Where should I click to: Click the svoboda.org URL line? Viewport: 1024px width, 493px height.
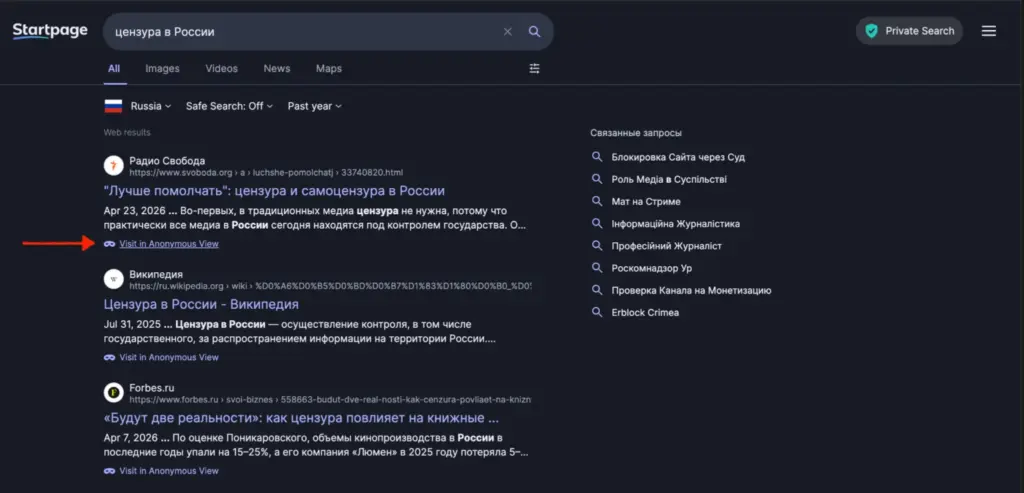tap(266, 173)
